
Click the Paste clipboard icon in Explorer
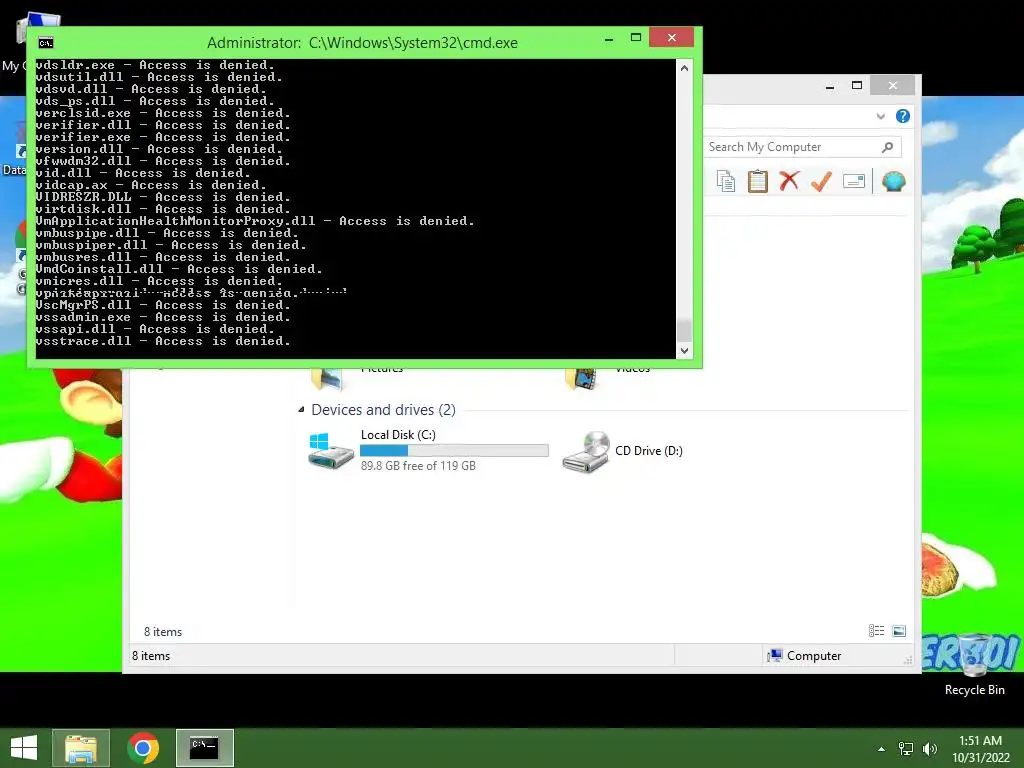pos(758,181)
